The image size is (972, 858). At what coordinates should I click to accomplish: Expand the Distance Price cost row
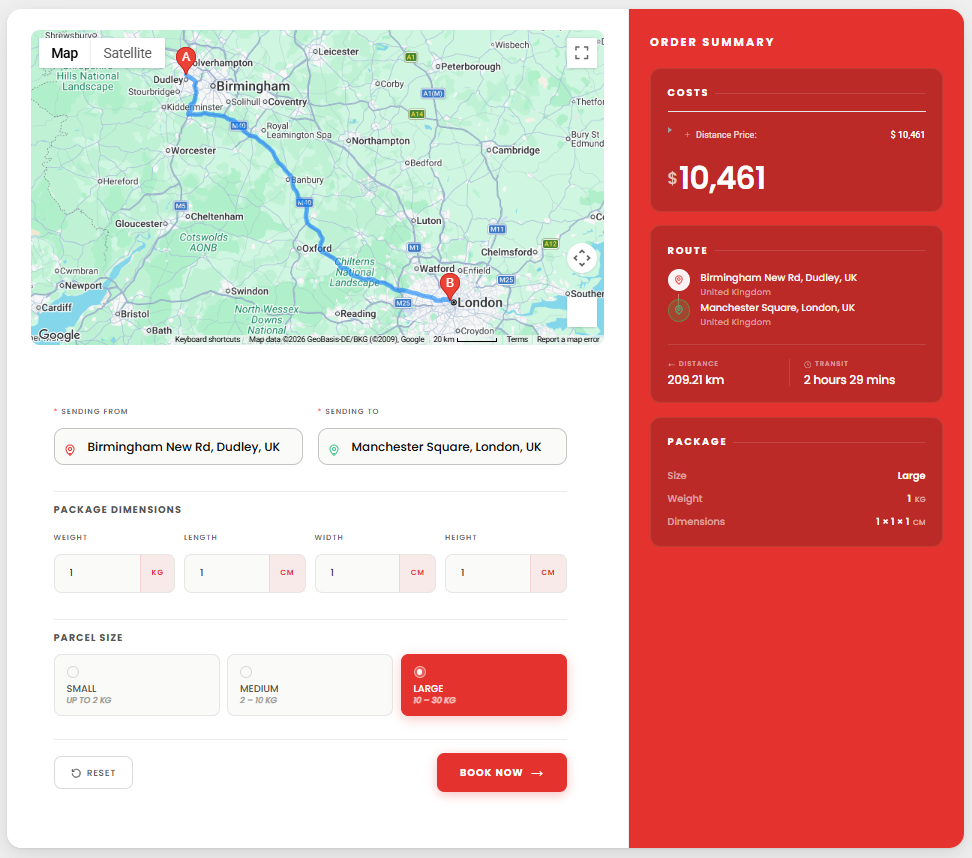[x=669, y=130]
